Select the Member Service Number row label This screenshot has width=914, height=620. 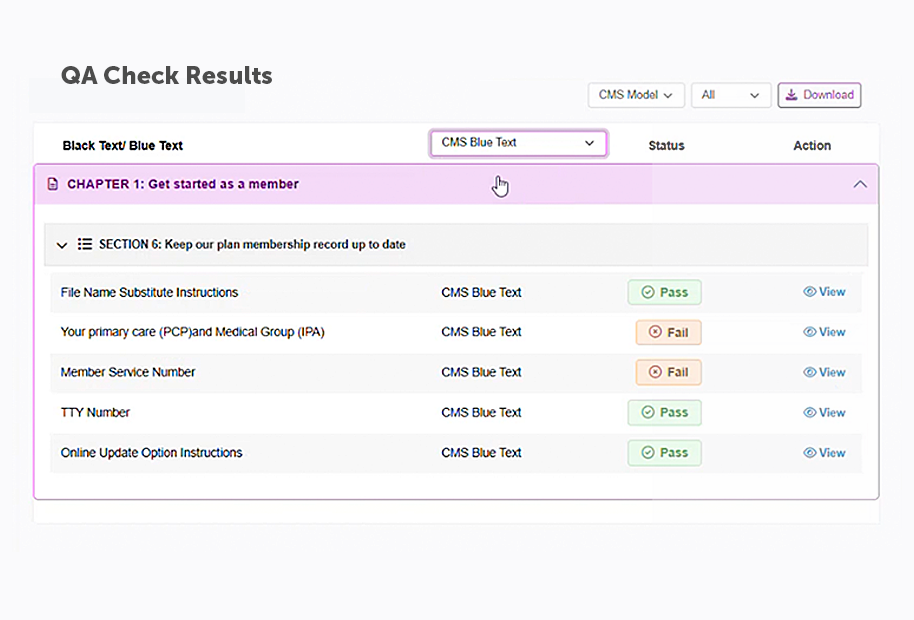point(128,372)
